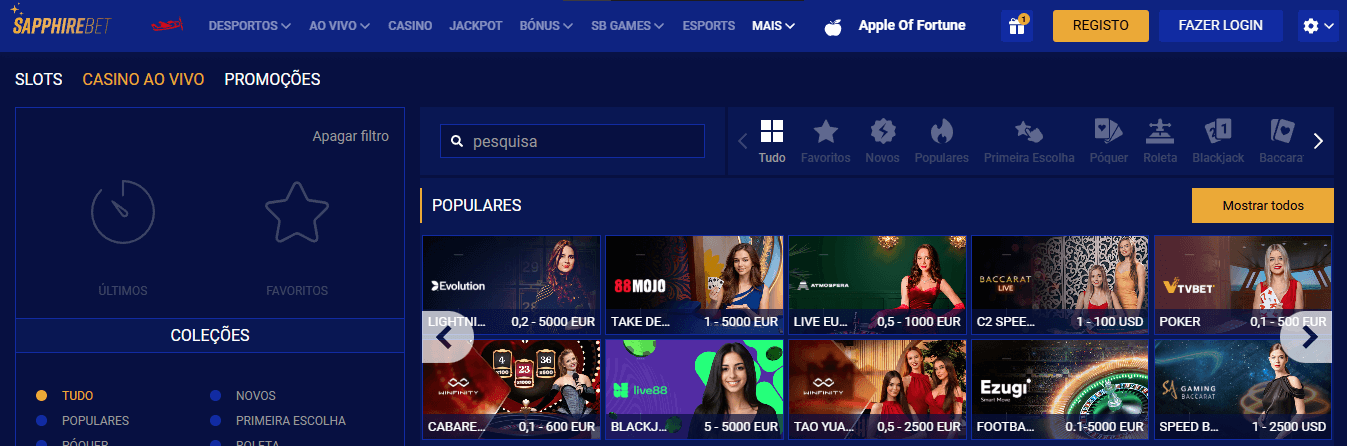
Task: Go to next popular games slide
Action: pyautogui.click(x=1307, y=337)
